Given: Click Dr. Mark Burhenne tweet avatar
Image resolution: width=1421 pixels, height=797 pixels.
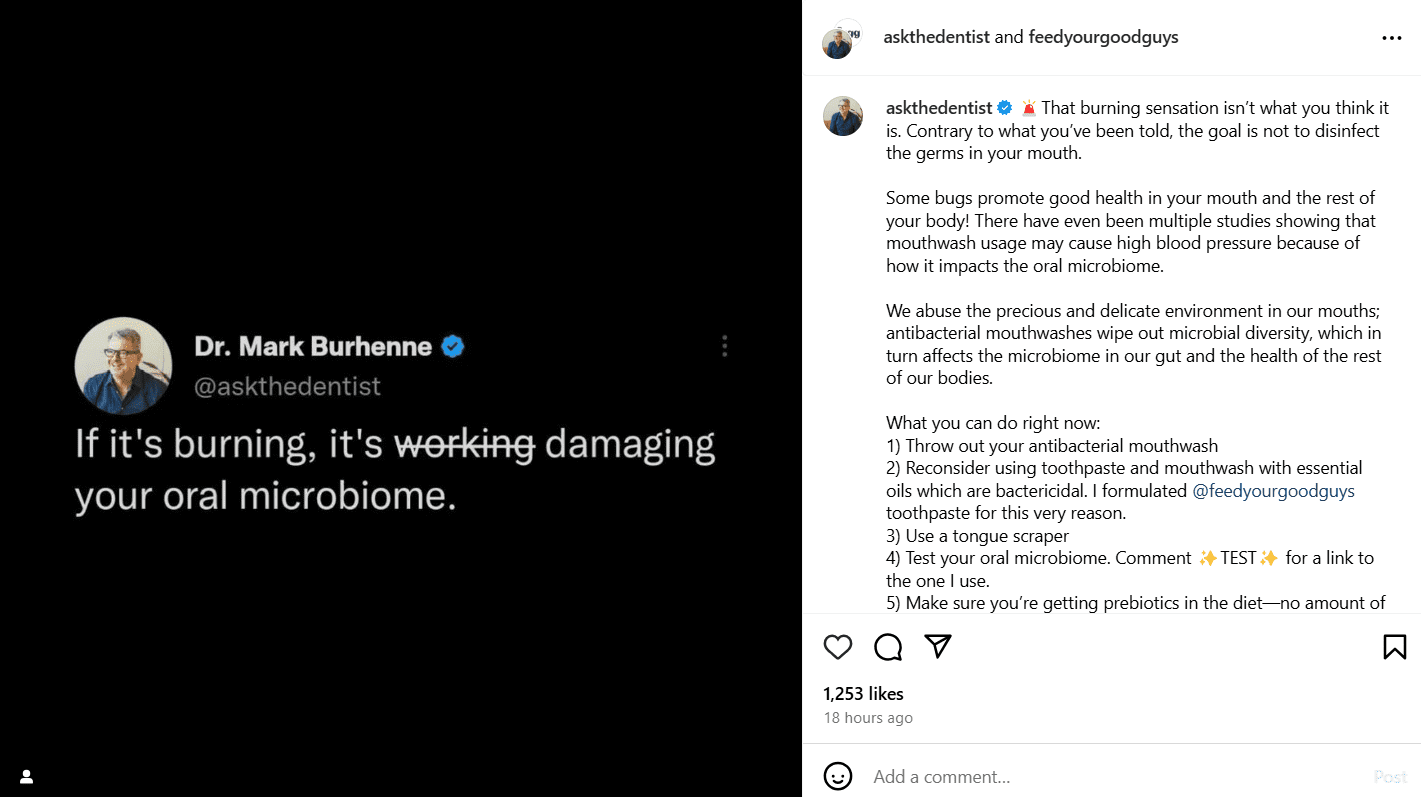Looking at the screenshot, I should (124, 366).
